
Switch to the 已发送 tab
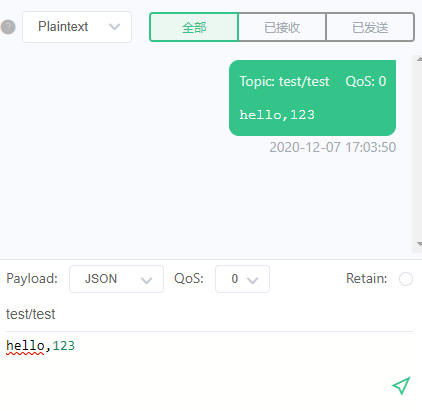tap(370, 27)
